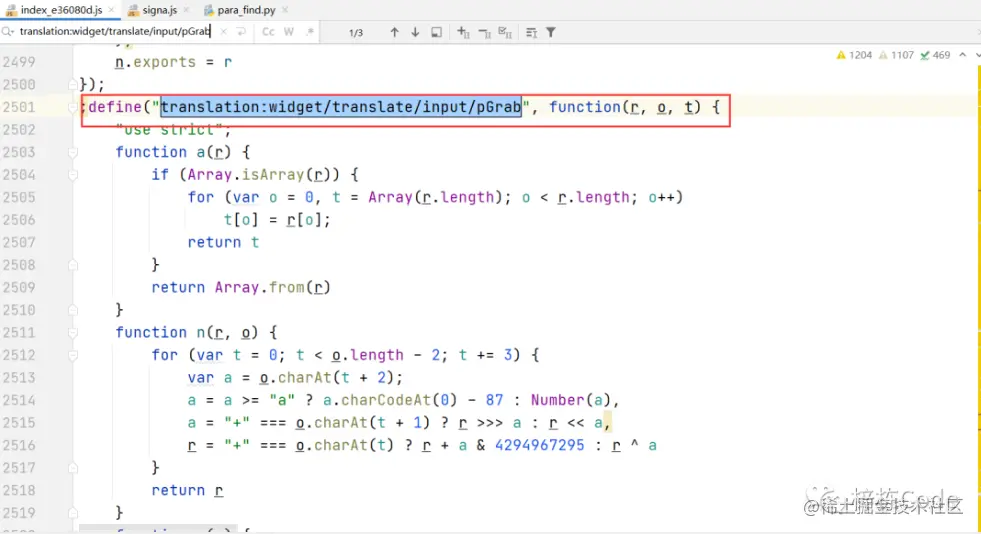Click 'function n(r, o)' declaration
This screenshot has width=981, height=534.
186,332
